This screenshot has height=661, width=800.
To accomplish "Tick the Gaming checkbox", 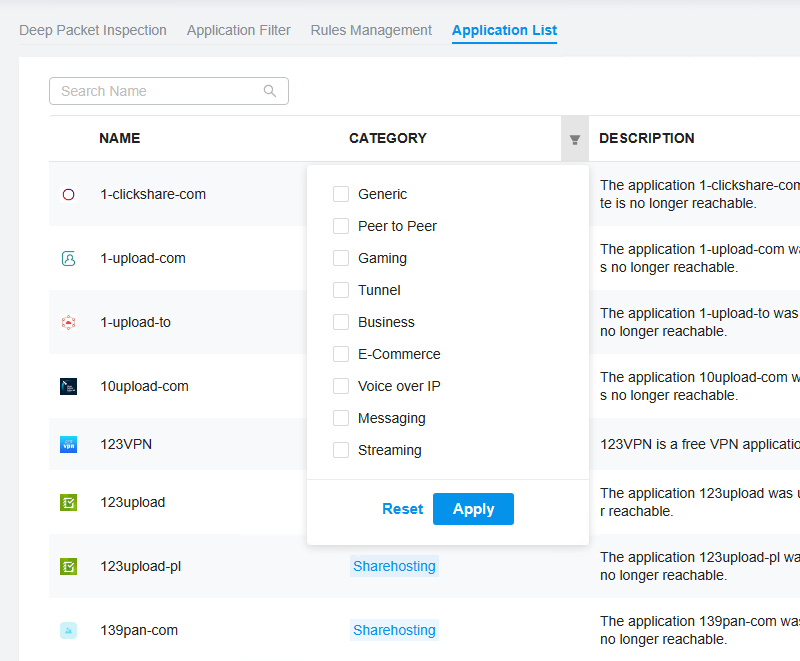I will (341, 258).
